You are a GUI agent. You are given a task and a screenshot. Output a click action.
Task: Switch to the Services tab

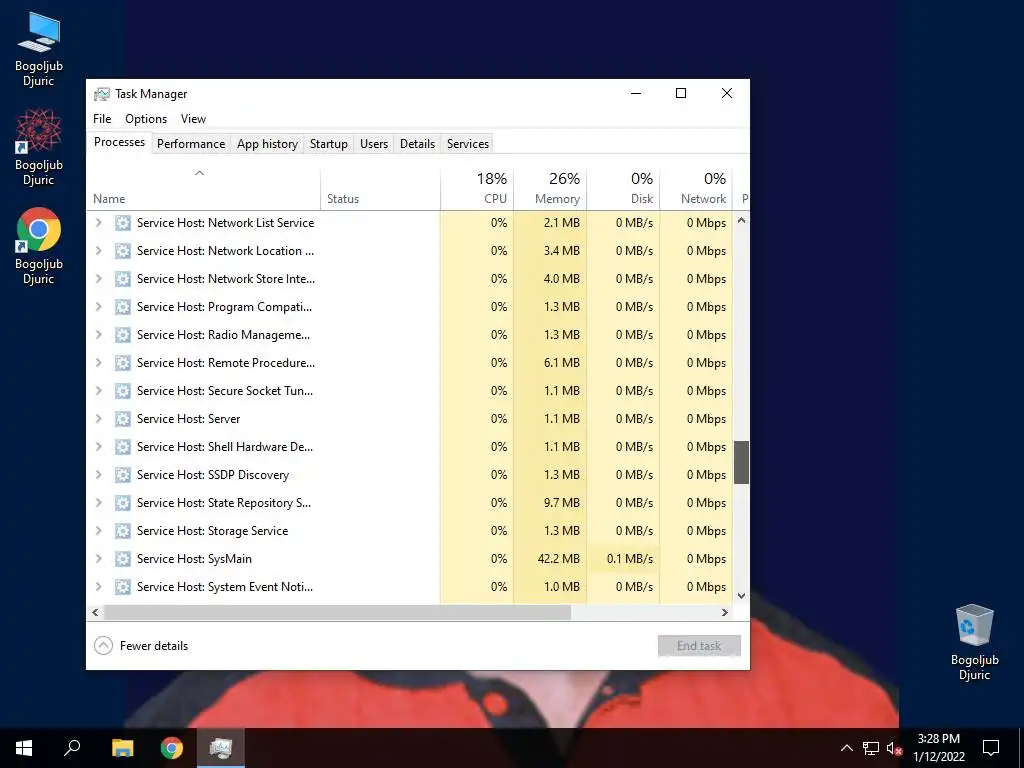click(x=468, y=144)
